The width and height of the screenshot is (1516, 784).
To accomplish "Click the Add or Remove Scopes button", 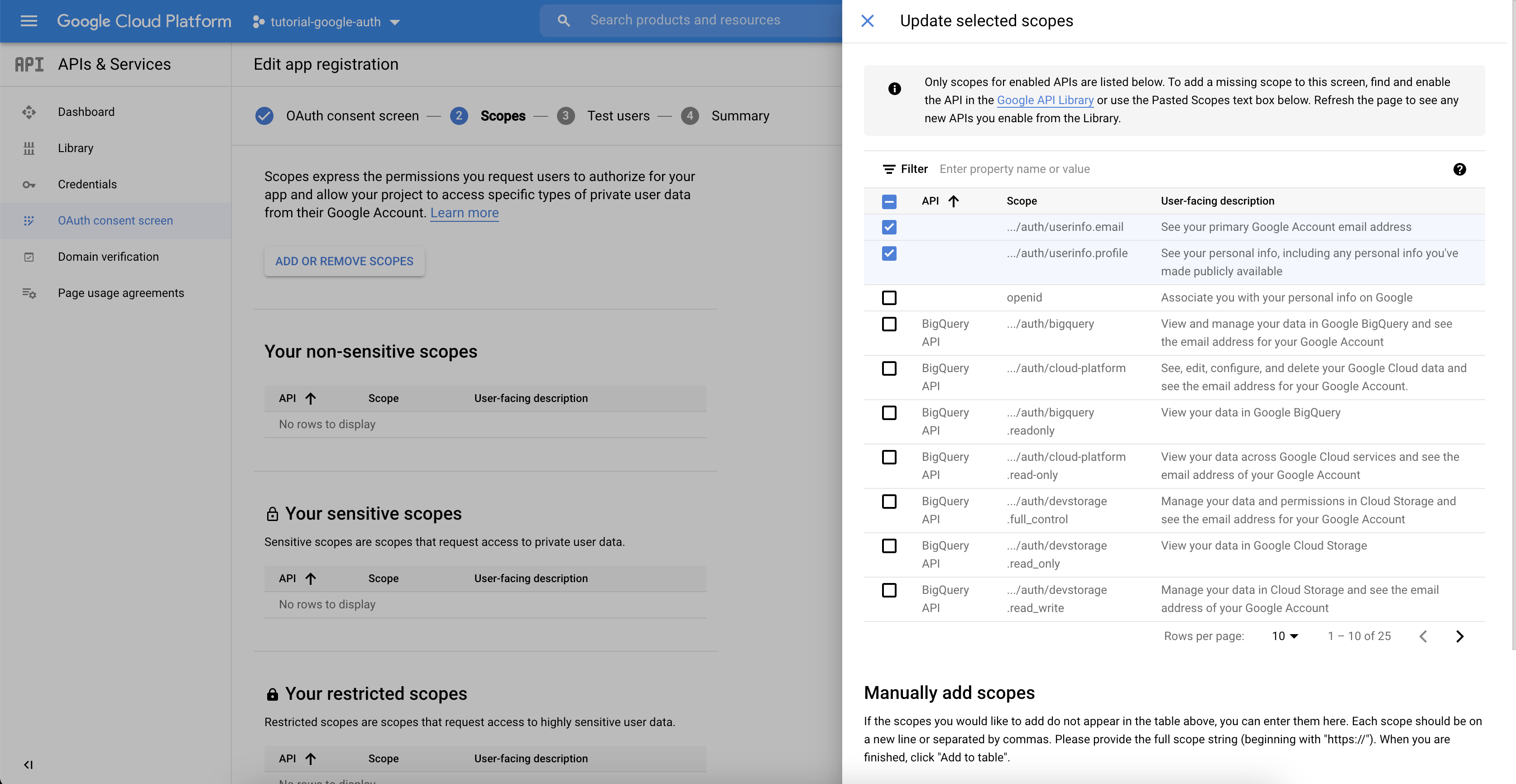I will [344, 261].
